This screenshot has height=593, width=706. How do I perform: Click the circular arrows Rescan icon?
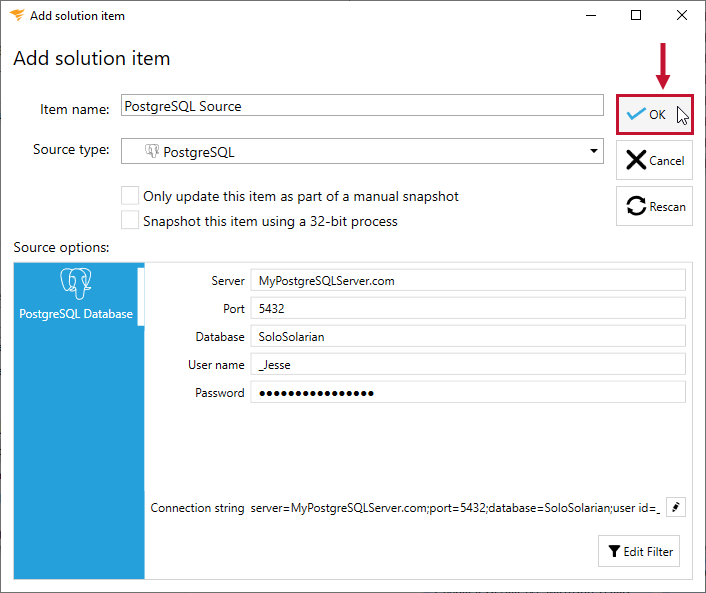(x=636, y=206)
